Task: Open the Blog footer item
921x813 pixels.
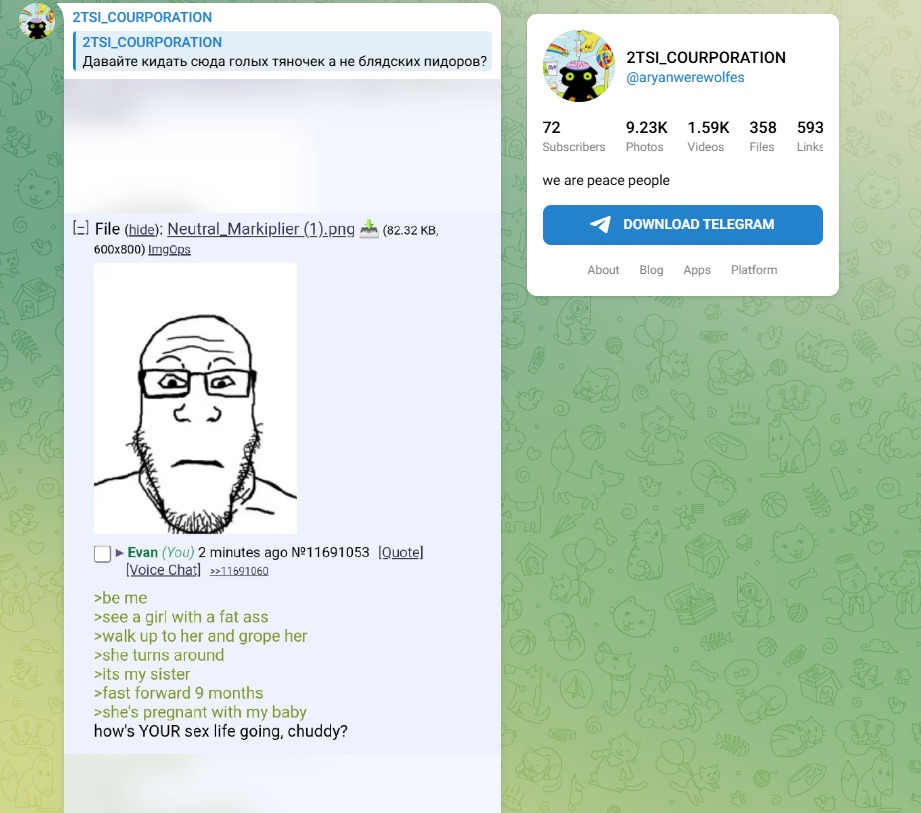Action: click(651, 270)
